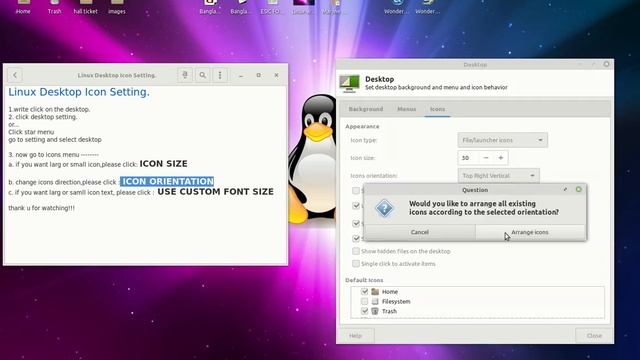Image resolution: width=640 pixels, height=360 pixels.
Task: Click the Home row label in Default Icons
Action: coord(390,292)
